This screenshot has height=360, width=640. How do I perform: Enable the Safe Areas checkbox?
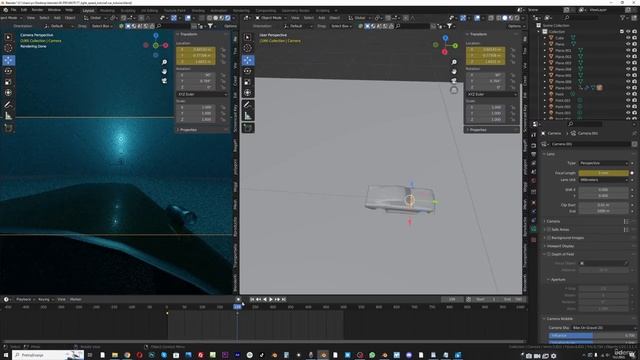[549, 229]
